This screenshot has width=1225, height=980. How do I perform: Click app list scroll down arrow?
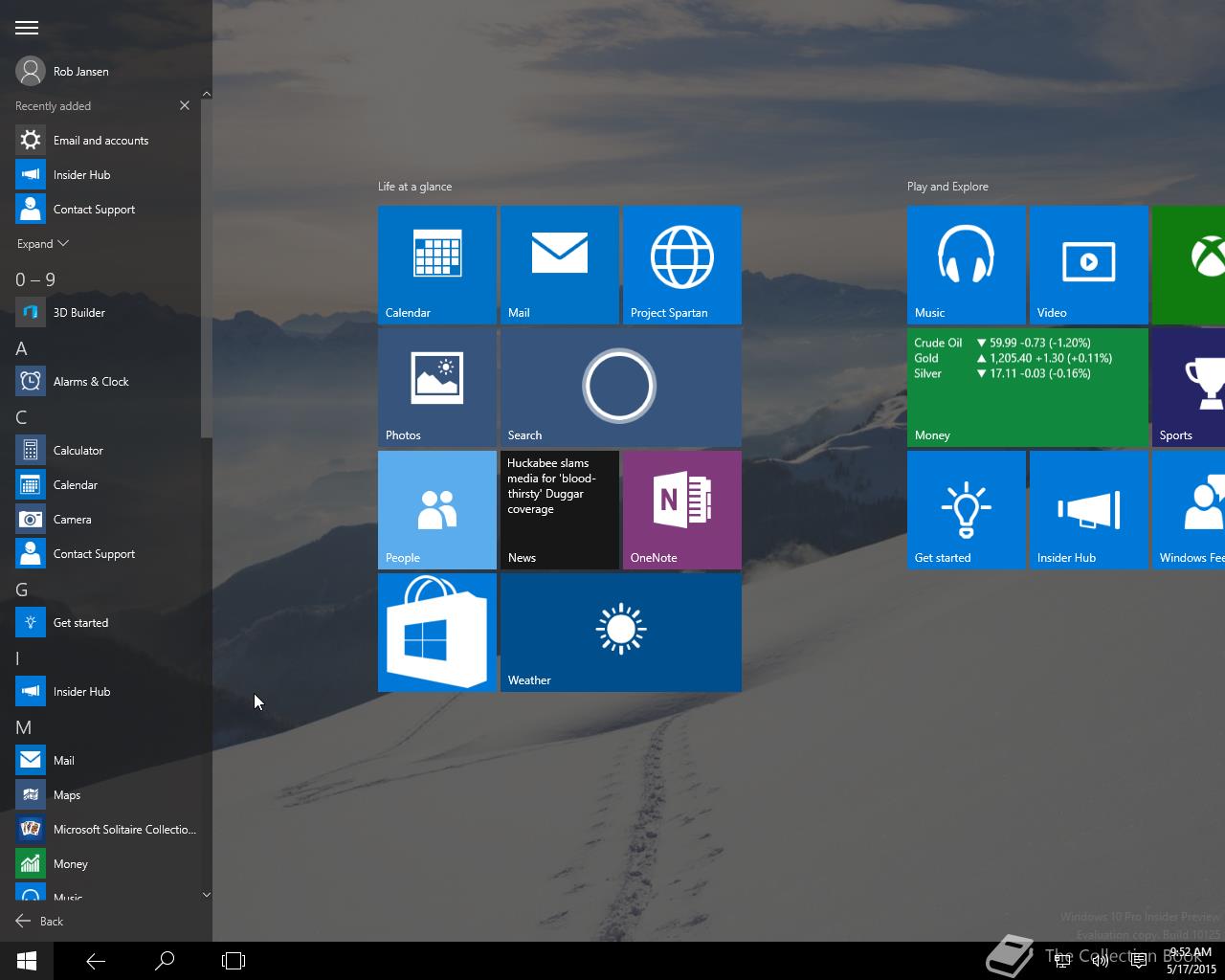click(207, 895)
